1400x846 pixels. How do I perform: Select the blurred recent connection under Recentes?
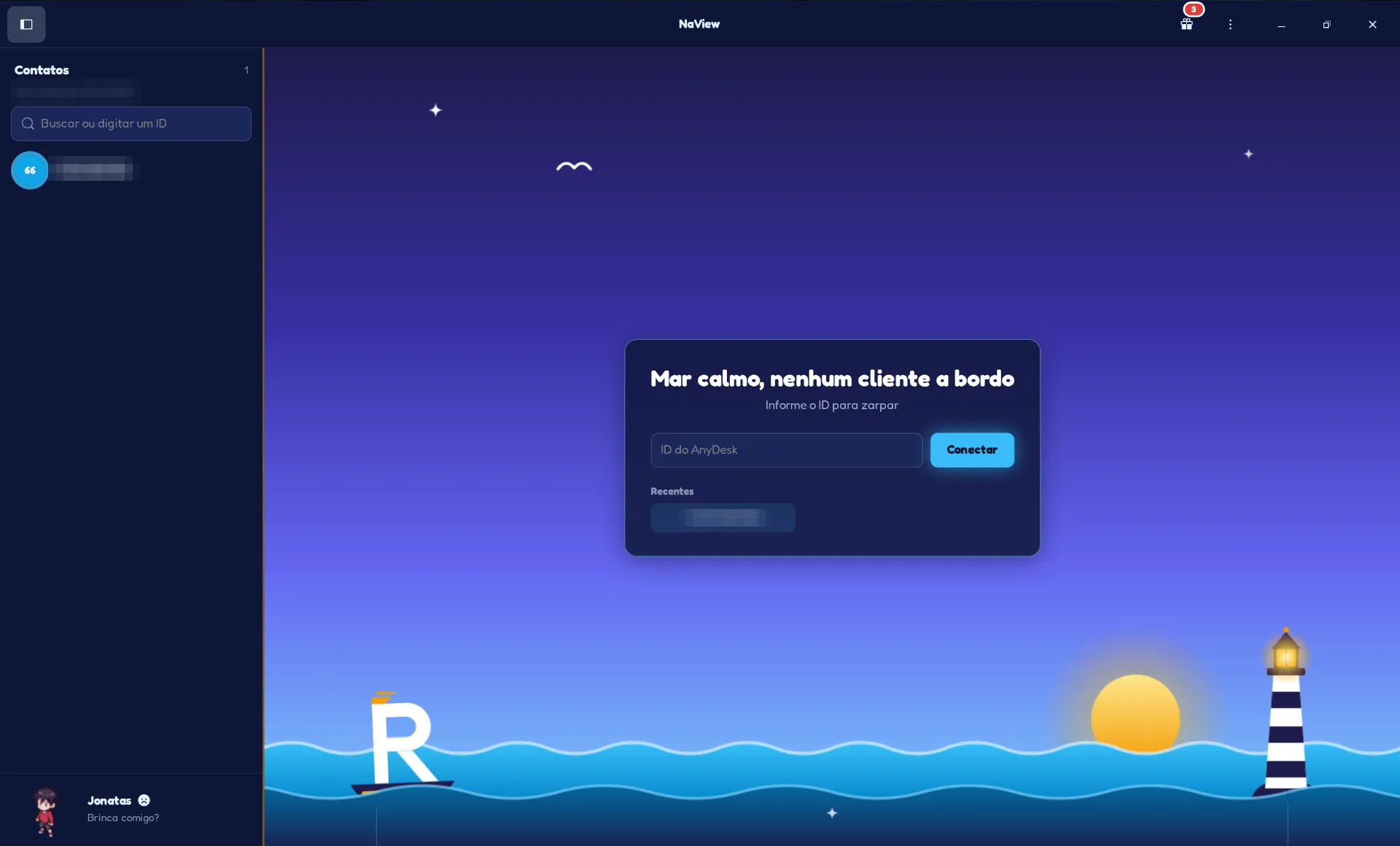pyautogui.click(x=723, y=518)
